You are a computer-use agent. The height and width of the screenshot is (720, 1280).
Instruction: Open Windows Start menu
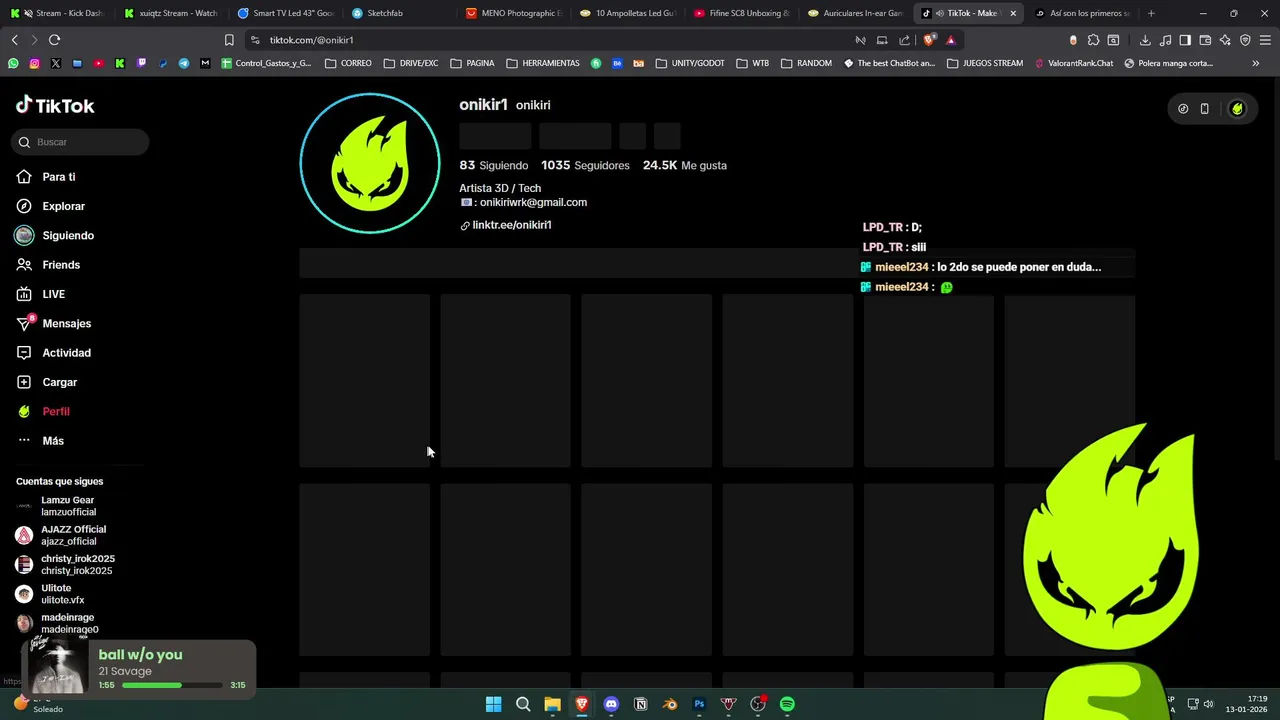point(493,704)
